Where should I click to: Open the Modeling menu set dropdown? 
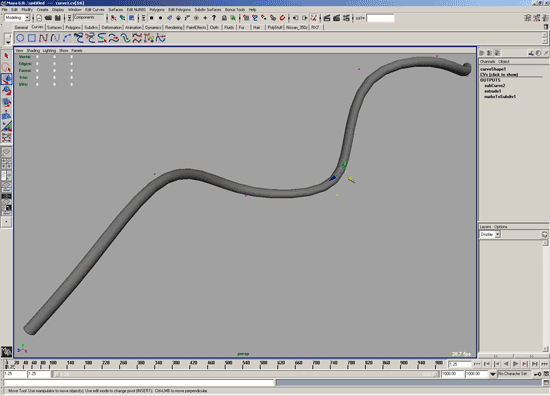[27, 17]
